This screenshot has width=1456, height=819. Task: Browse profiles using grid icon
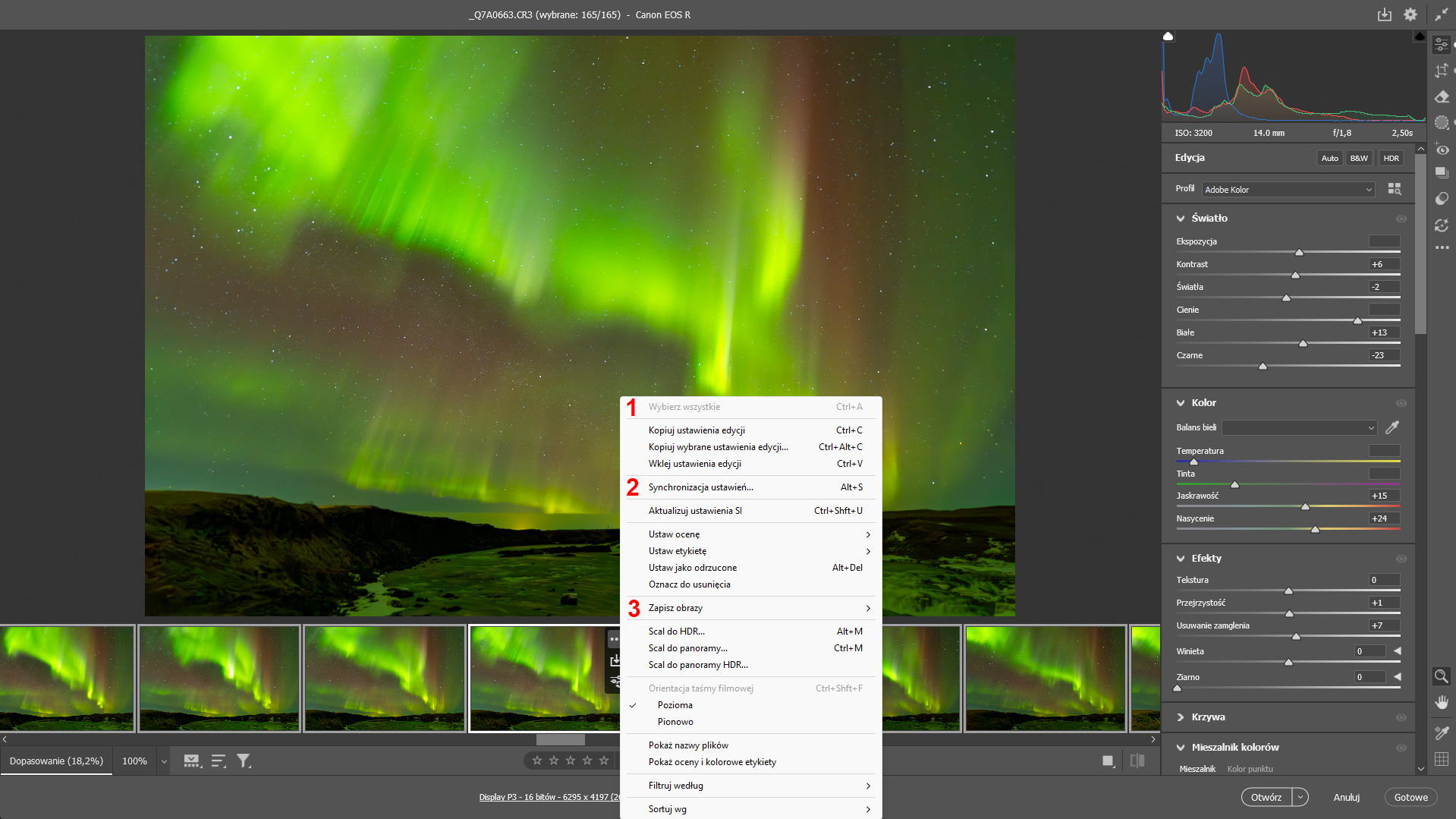[x=1395, y=189]
